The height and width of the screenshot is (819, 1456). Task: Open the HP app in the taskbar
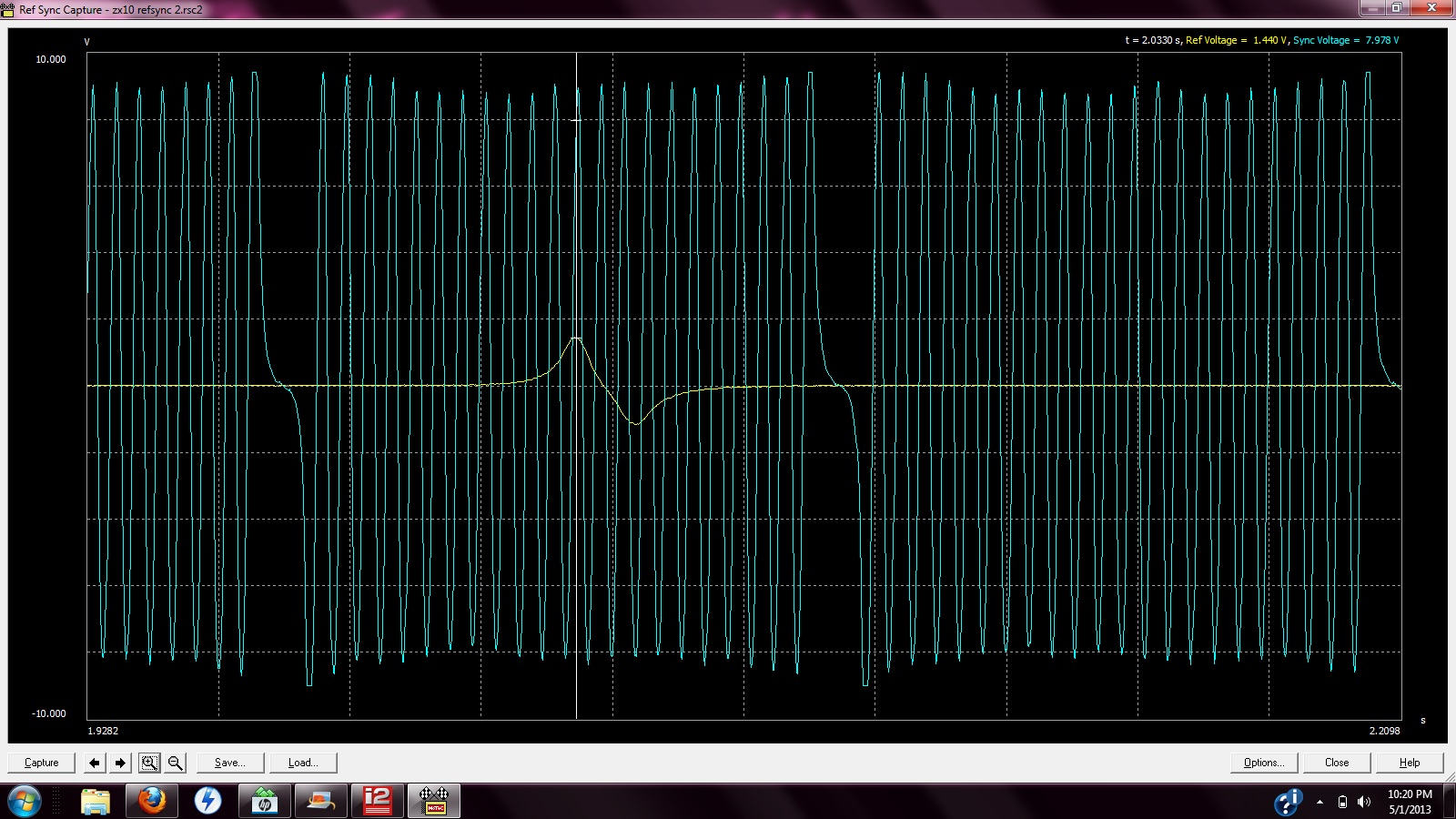click(265, 801)
